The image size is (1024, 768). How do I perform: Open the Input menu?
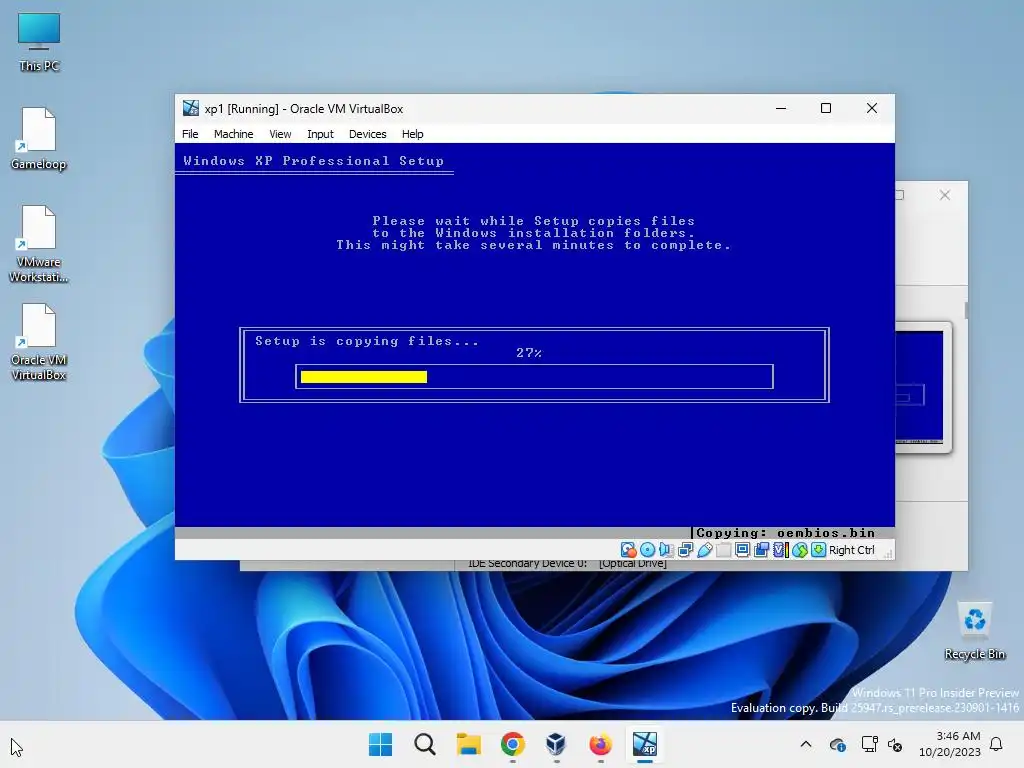(320, 134)
